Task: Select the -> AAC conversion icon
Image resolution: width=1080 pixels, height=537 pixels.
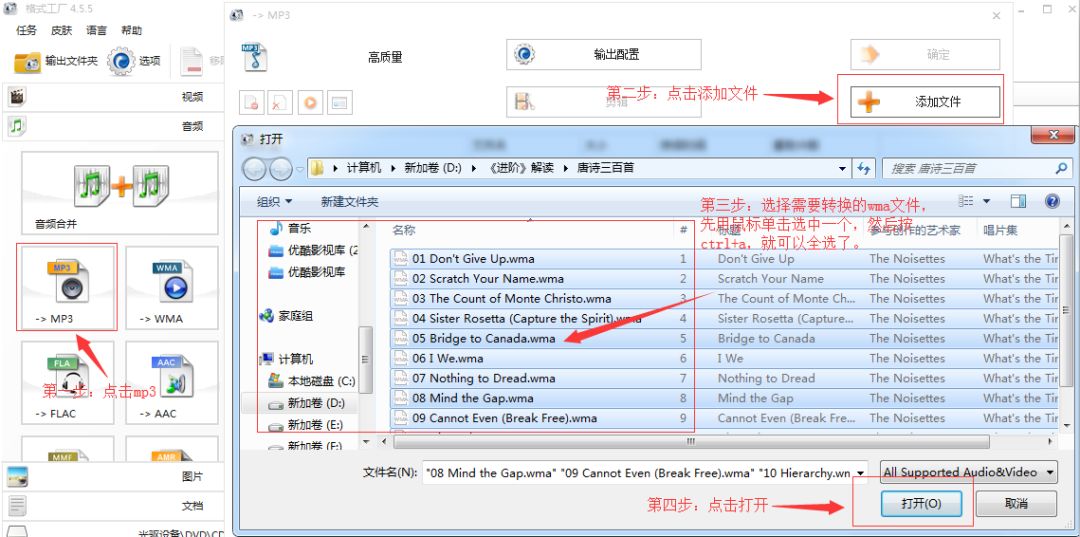Action: click(172, 382)
